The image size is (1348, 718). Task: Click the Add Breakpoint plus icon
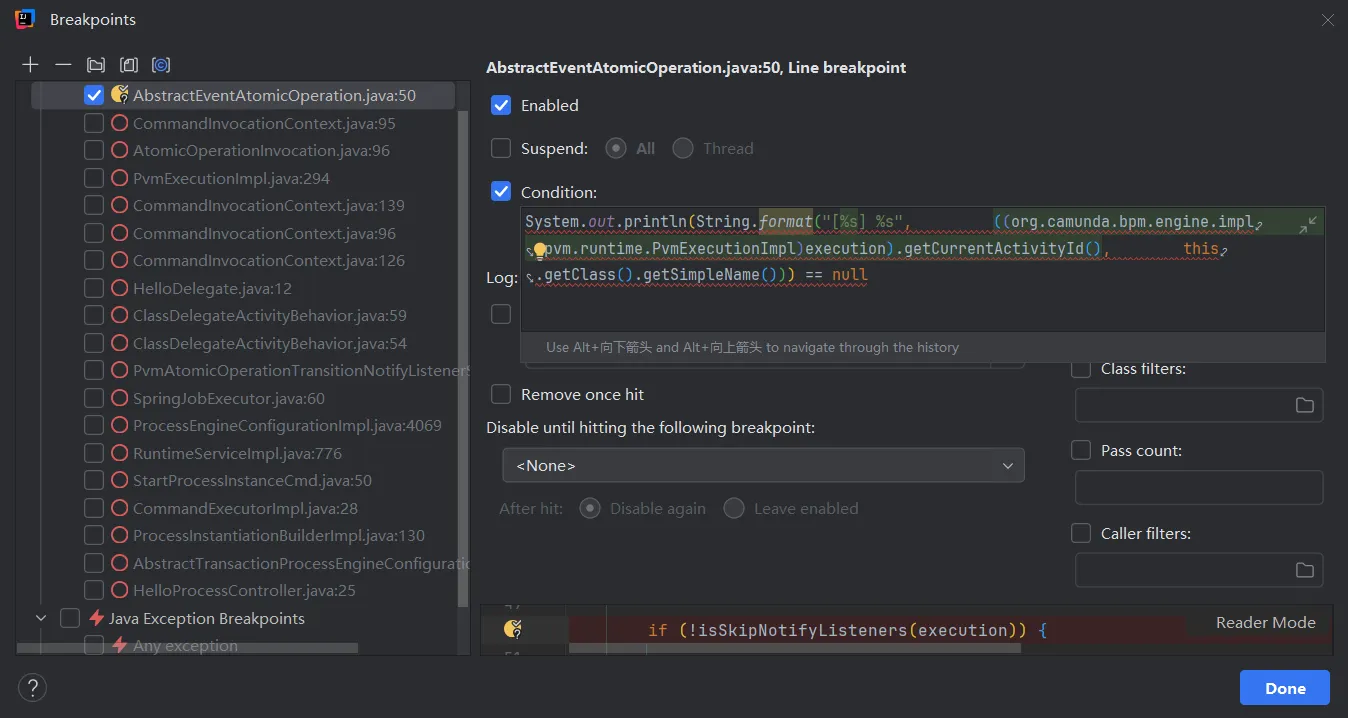(x=31, y=65)
